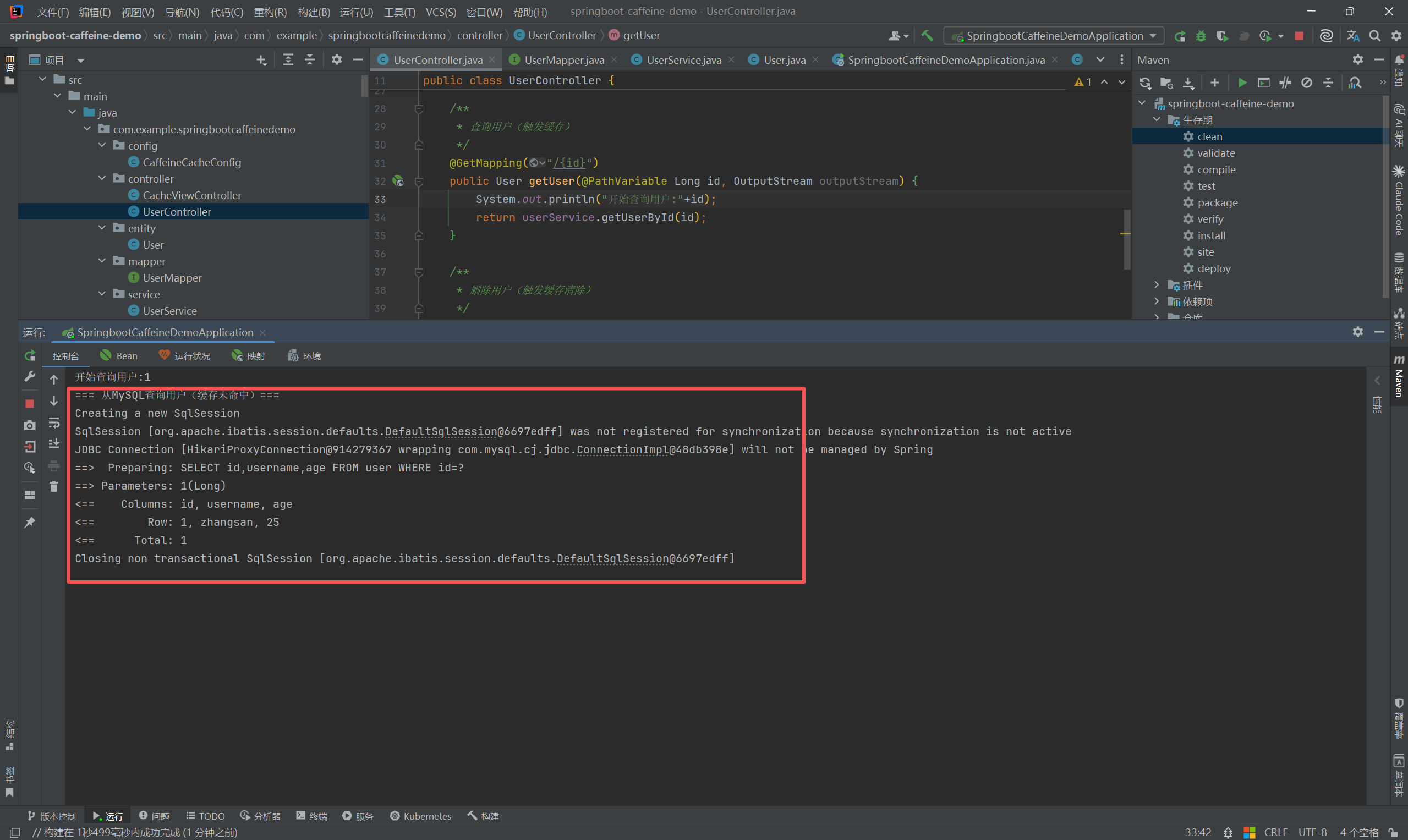Screen dimensions: 1408x840
Task: Toggle soft-wrap in the console
Action: 54,423
